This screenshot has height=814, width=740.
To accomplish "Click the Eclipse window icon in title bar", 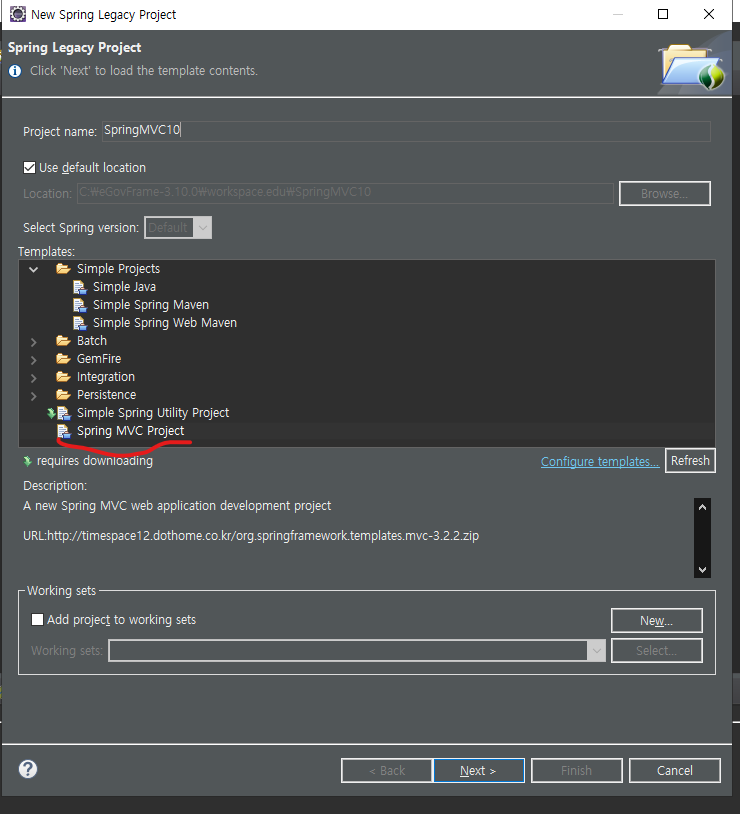I will click(18, 14).
